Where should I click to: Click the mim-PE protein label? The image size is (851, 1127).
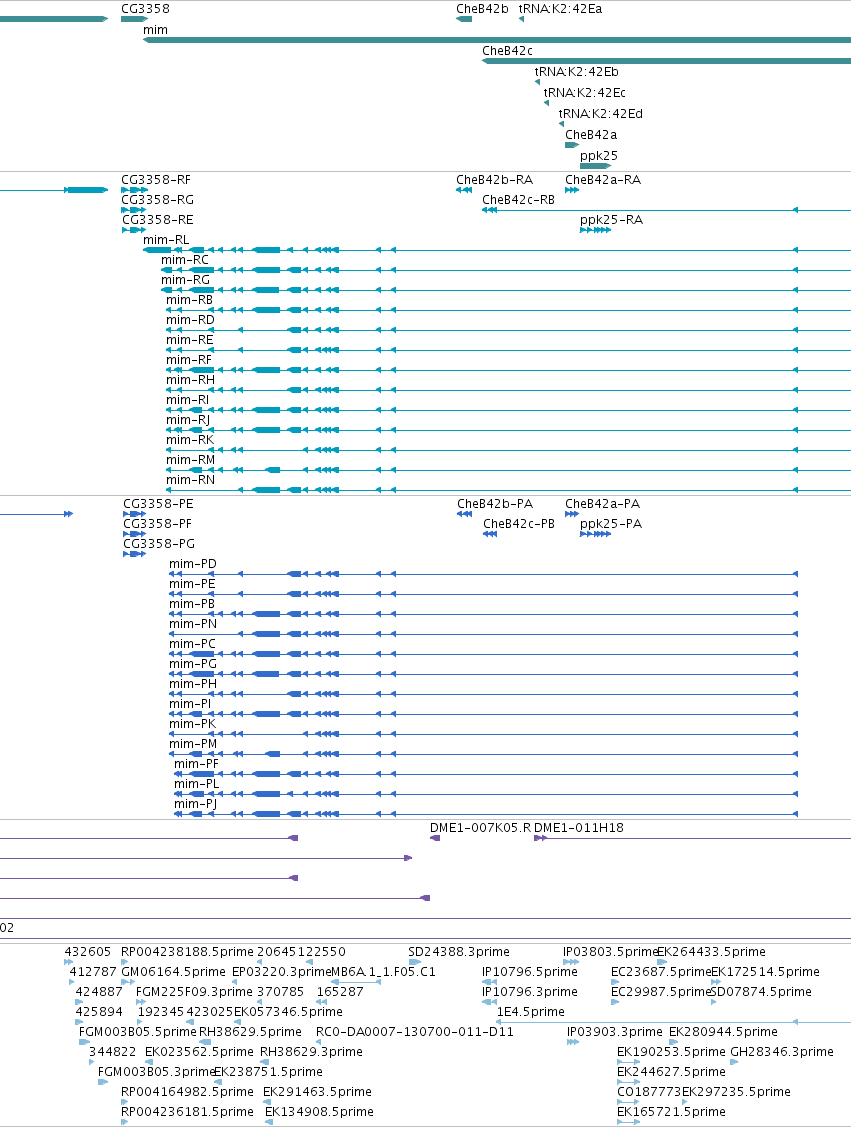pos(192,584)
